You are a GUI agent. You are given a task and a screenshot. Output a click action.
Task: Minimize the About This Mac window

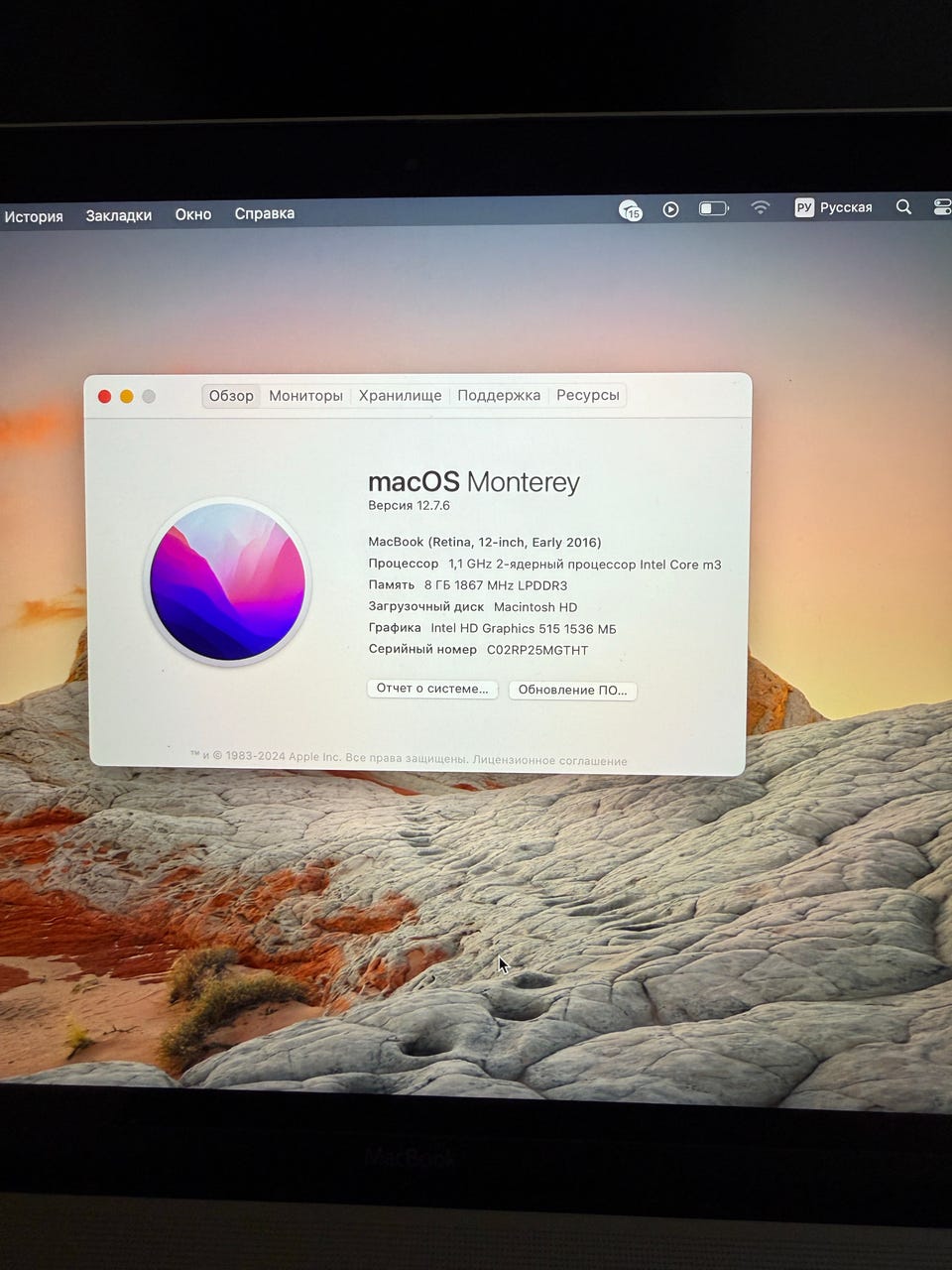(x=126, y=397)
